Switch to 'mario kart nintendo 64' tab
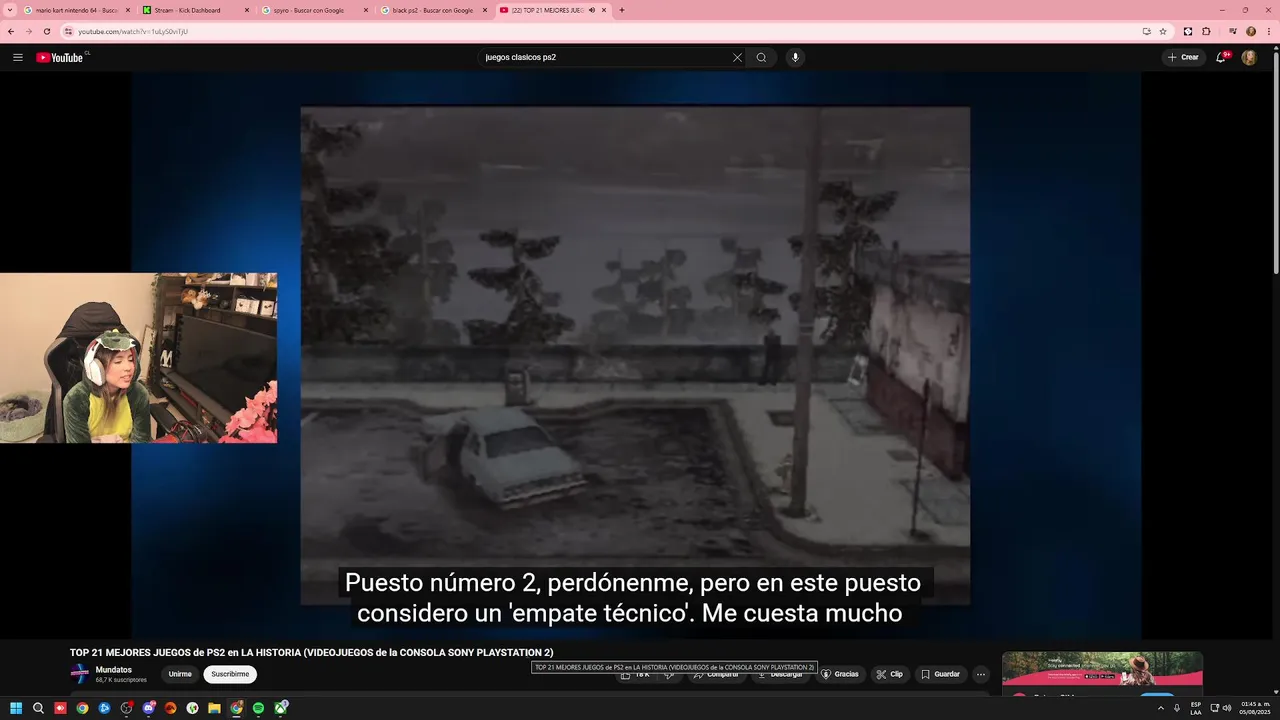Viewport: 1280px width, 720px height. coord(77,10)
